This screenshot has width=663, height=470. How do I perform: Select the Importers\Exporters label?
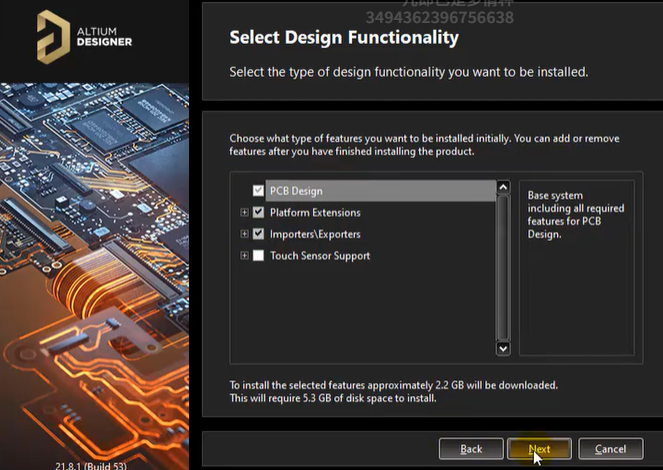(315, 234)
